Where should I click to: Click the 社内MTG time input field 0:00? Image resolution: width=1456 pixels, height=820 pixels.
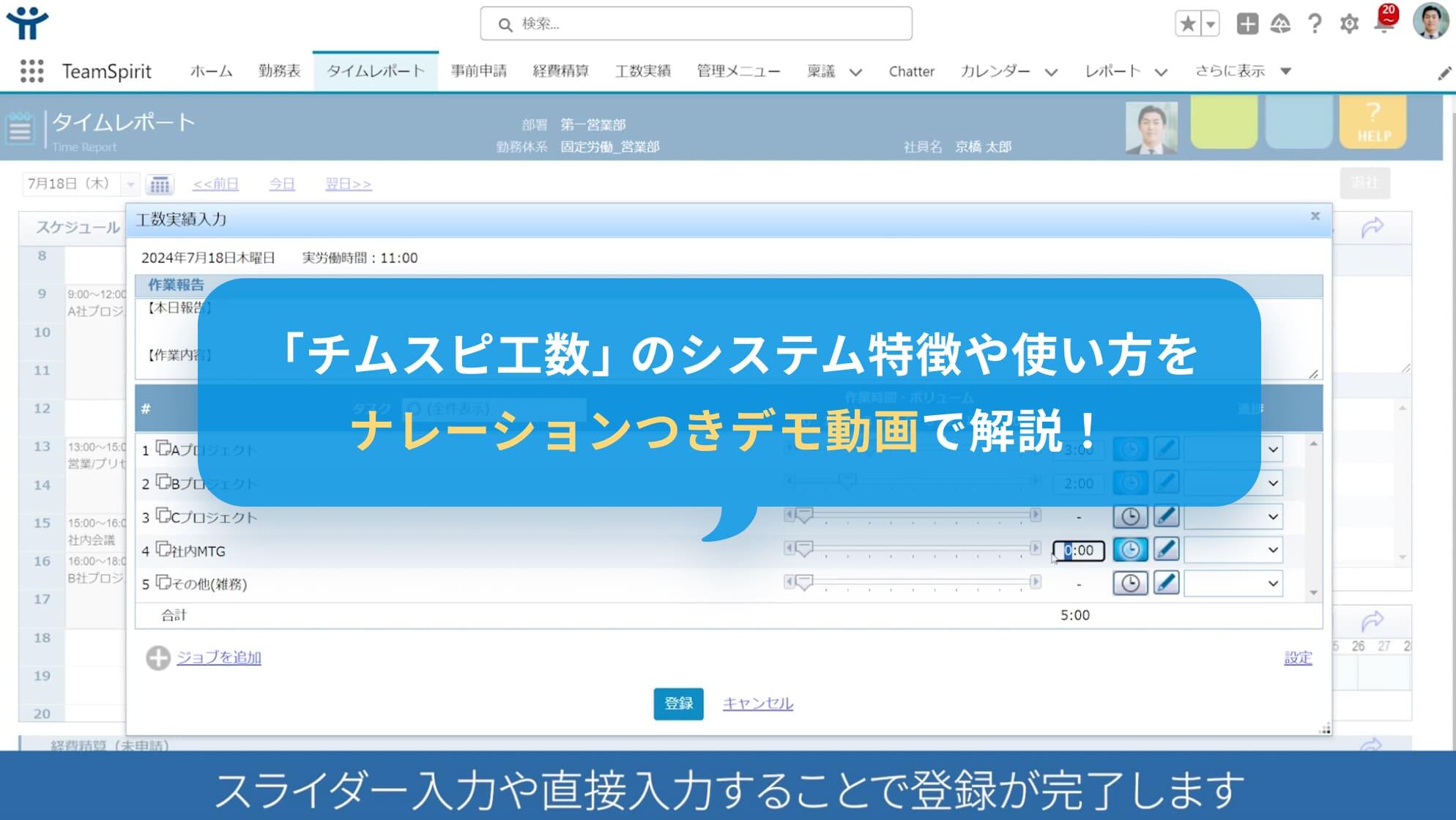click(1079, 550)
